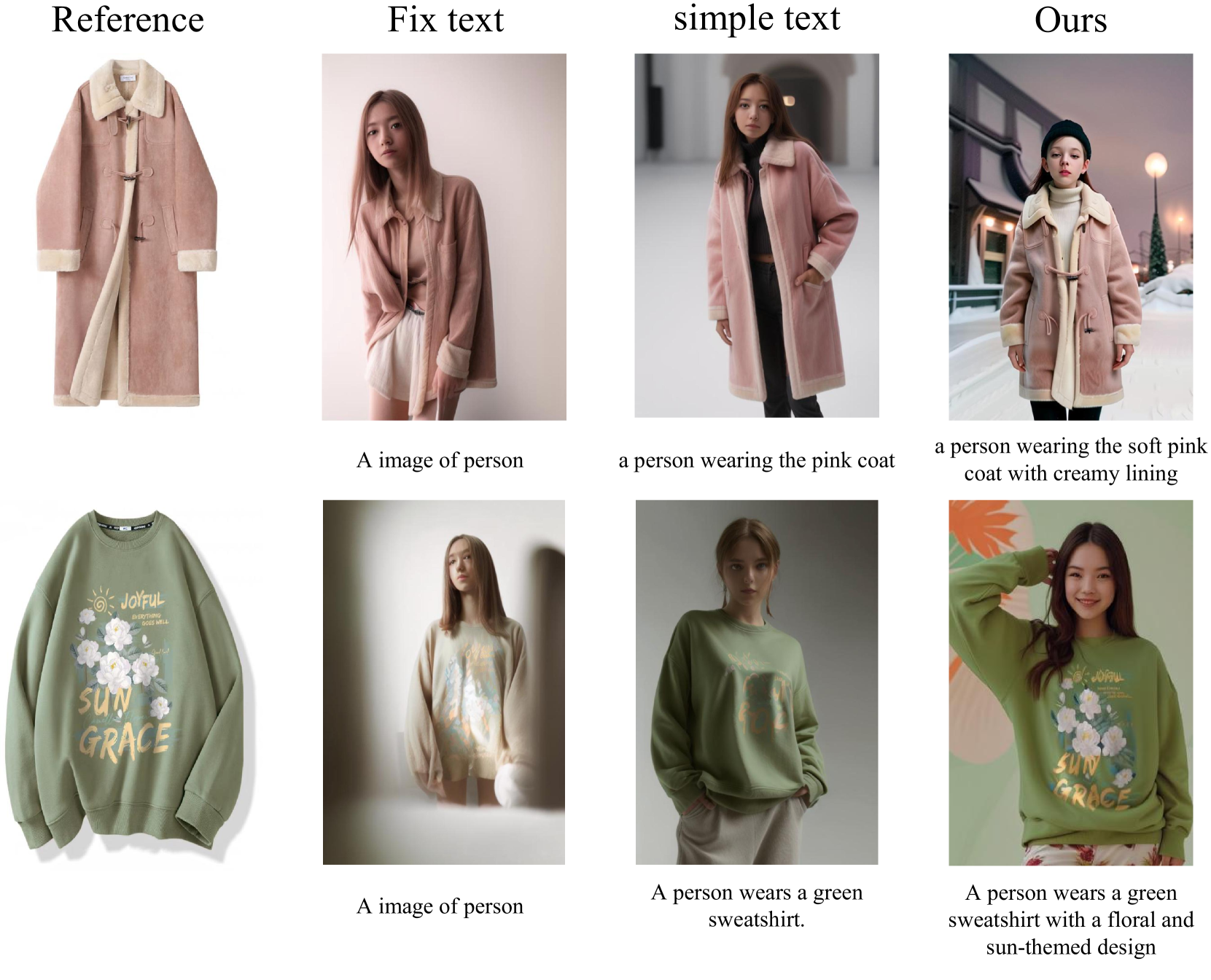This screenshot has height=980, width=1211.
Task: Click 'a person wearing the pink coat' caption
Action: [x=757, y=460]
